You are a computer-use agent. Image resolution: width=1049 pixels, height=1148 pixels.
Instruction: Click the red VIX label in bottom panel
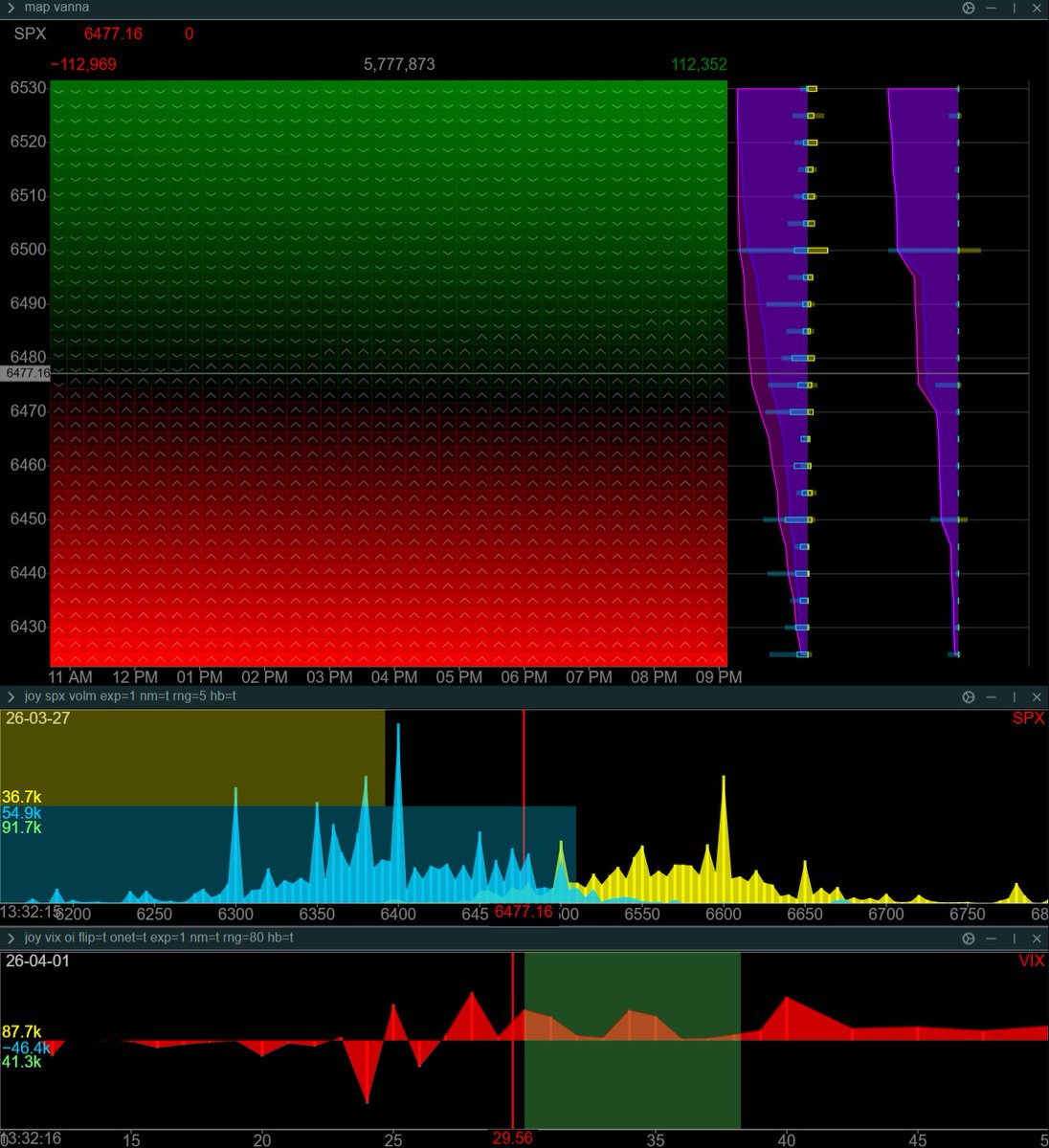coord(1032,960)
